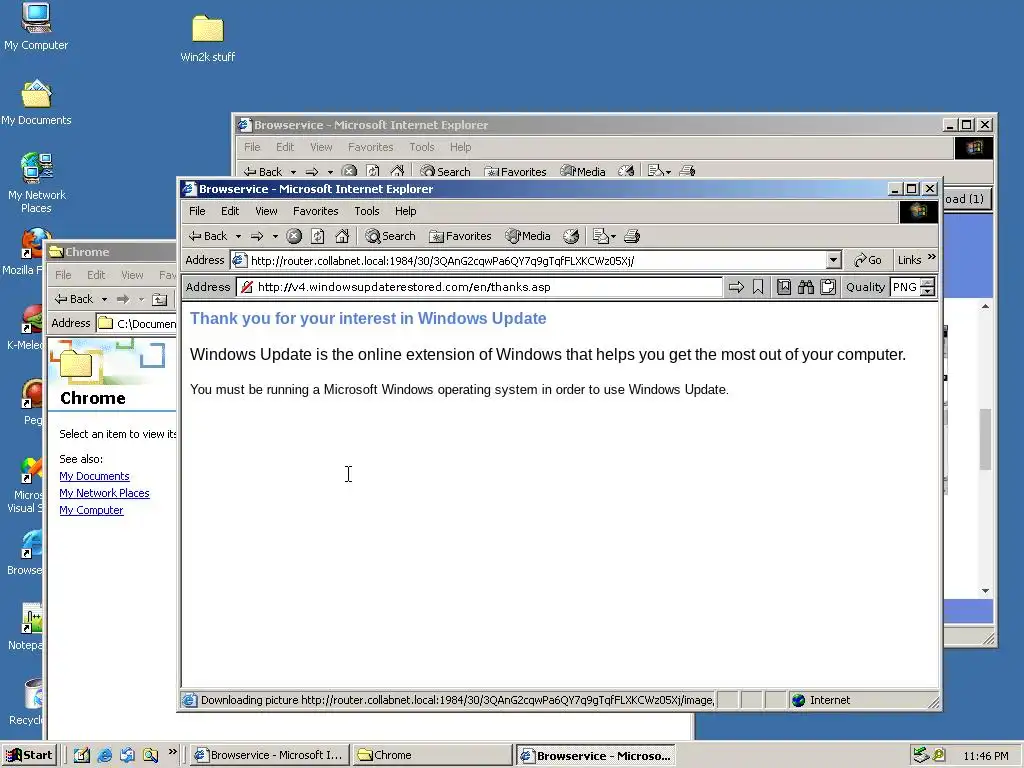The image size is (1024, 768).
Task: Click Back button in Chrome folder window
Action: (74, 298)
